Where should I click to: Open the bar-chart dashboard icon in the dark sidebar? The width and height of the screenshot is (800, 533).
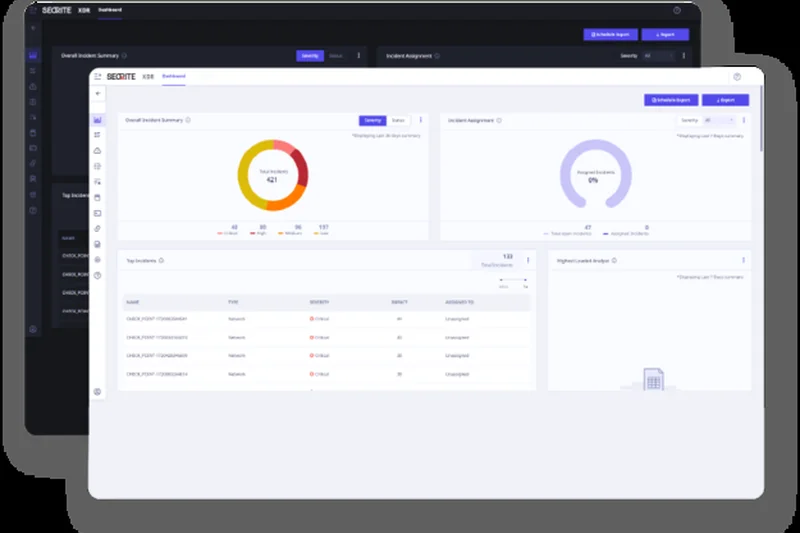33,55
